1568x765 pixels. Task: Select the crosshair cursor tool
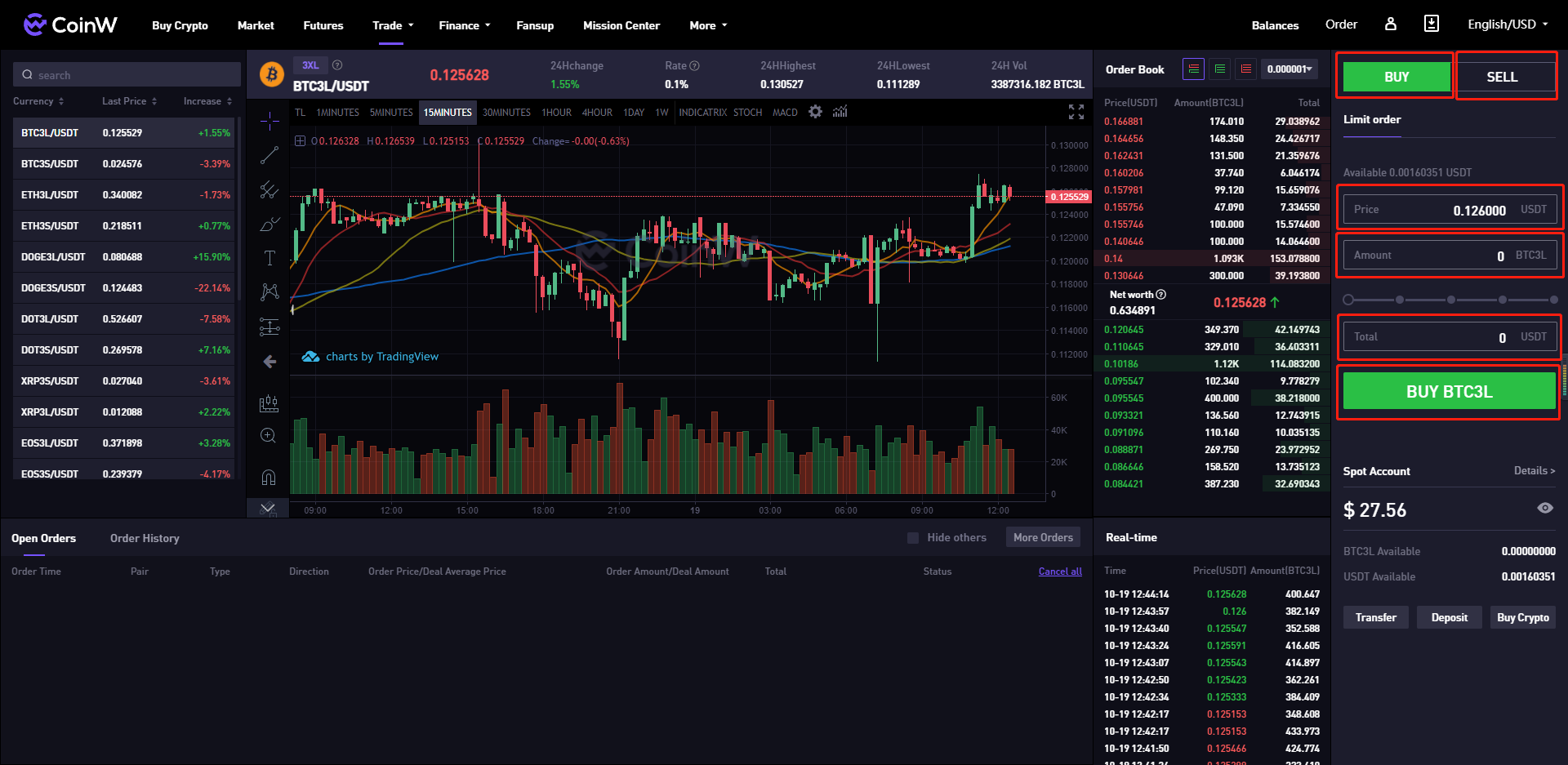tap(269, 122)
